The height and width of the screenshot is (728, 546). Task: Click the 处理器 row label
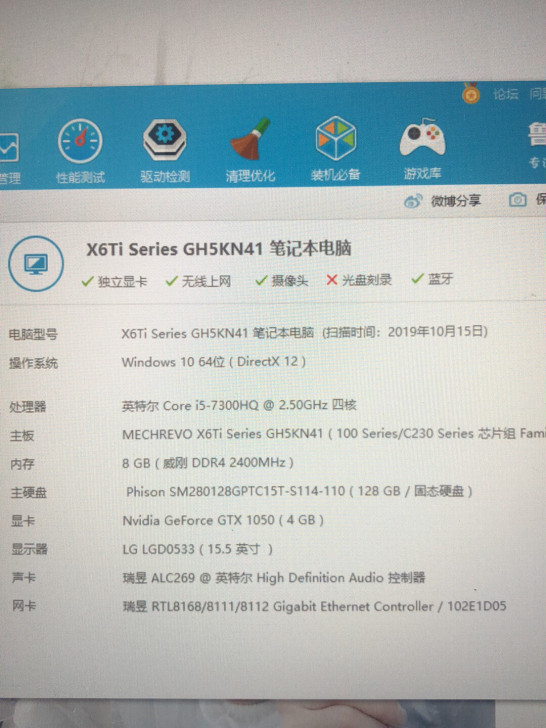[28, 407]
